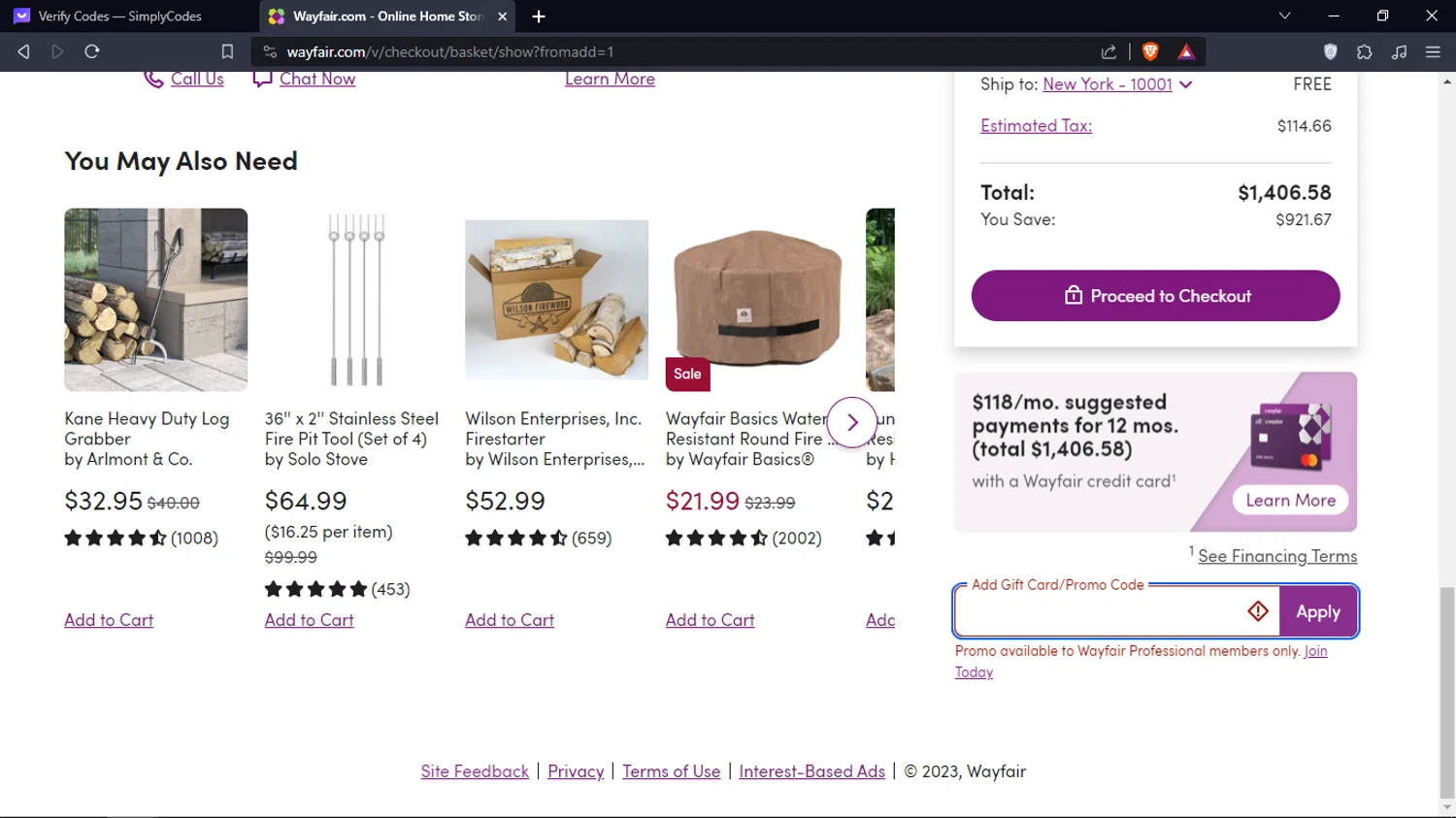Screen dimensions: 1456x818
Task: Click the Call Us link
Action: coord(197,79)
